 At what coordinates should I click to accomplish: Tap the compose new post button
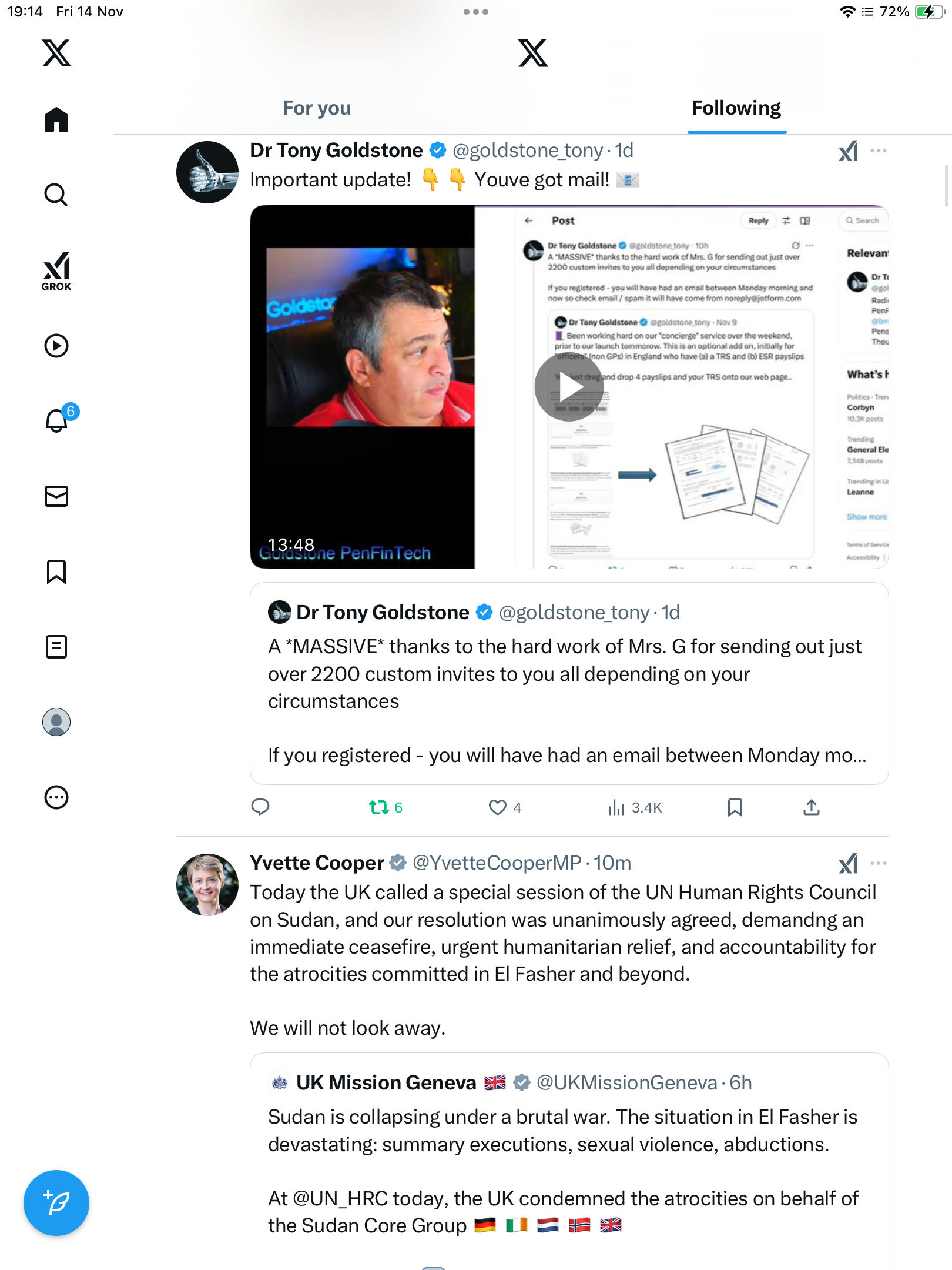[x=56, y=1203]
